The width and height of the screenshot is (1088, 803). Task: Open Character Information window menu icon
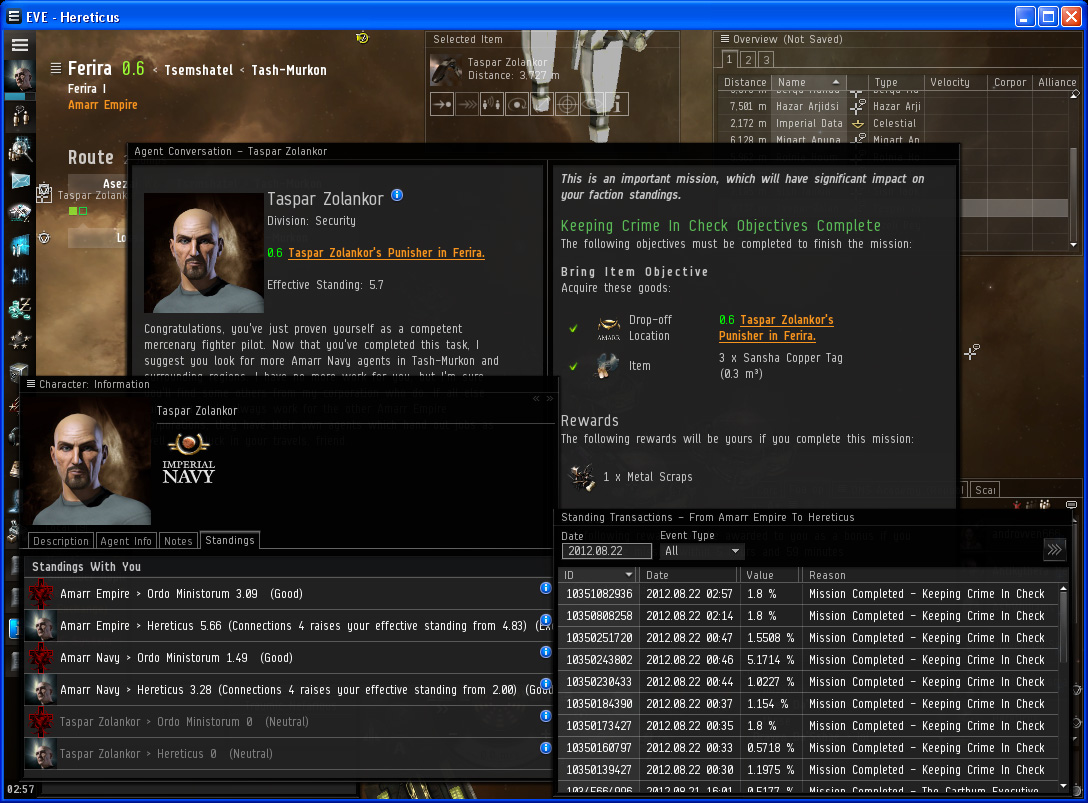click(x=31, y=384)
